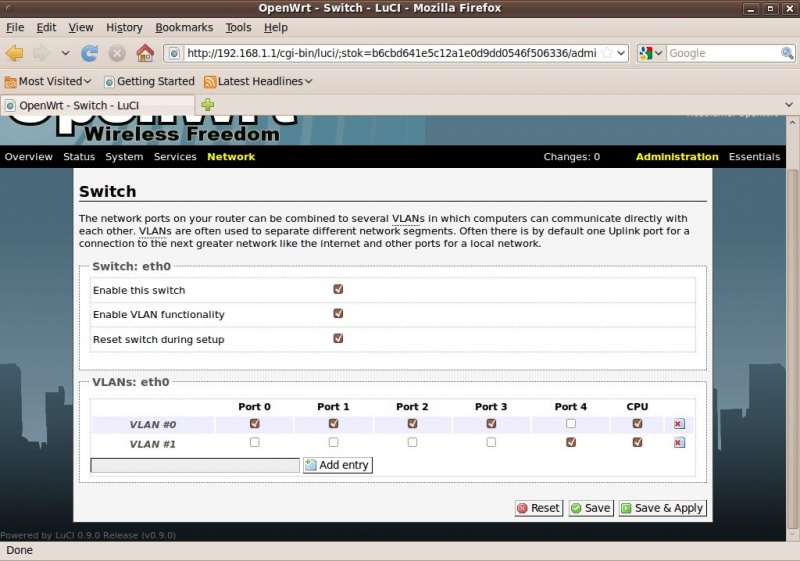Go to Overview in LuCI navigation
This screenshot has height=561, width=800.
tap(29, 157)
